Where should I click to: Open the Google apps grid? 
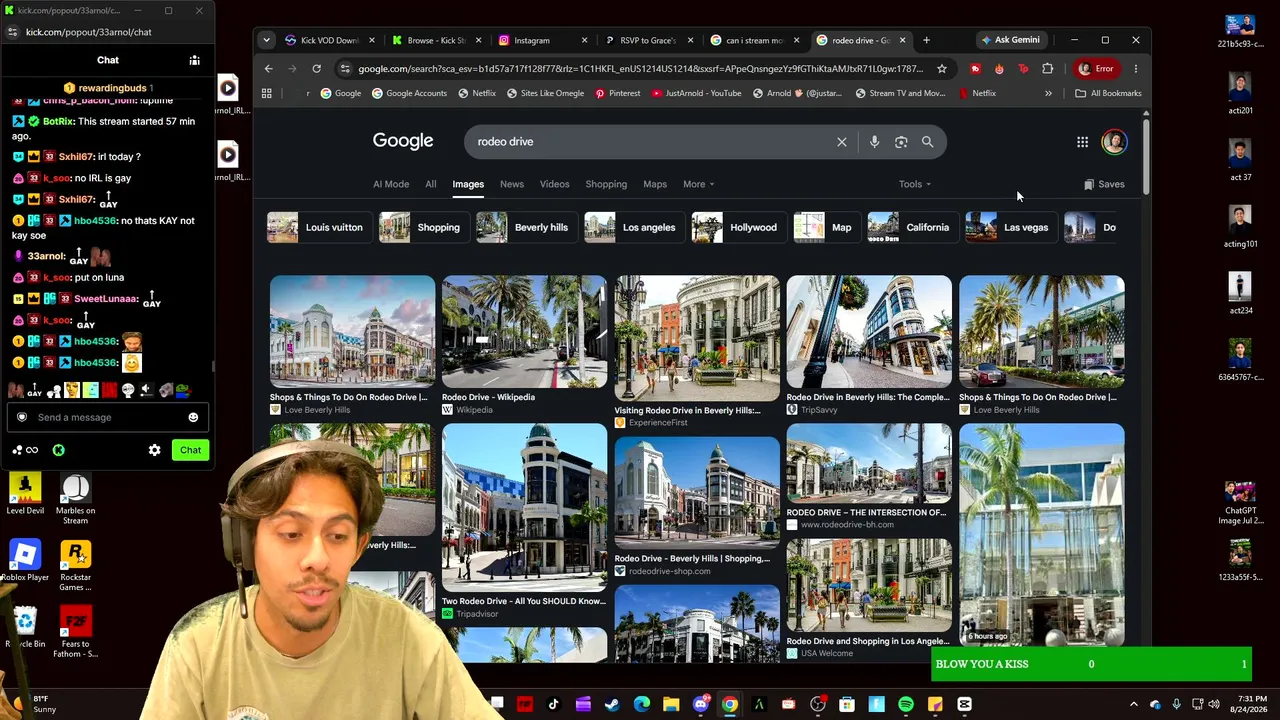(x=1082, y=142)
